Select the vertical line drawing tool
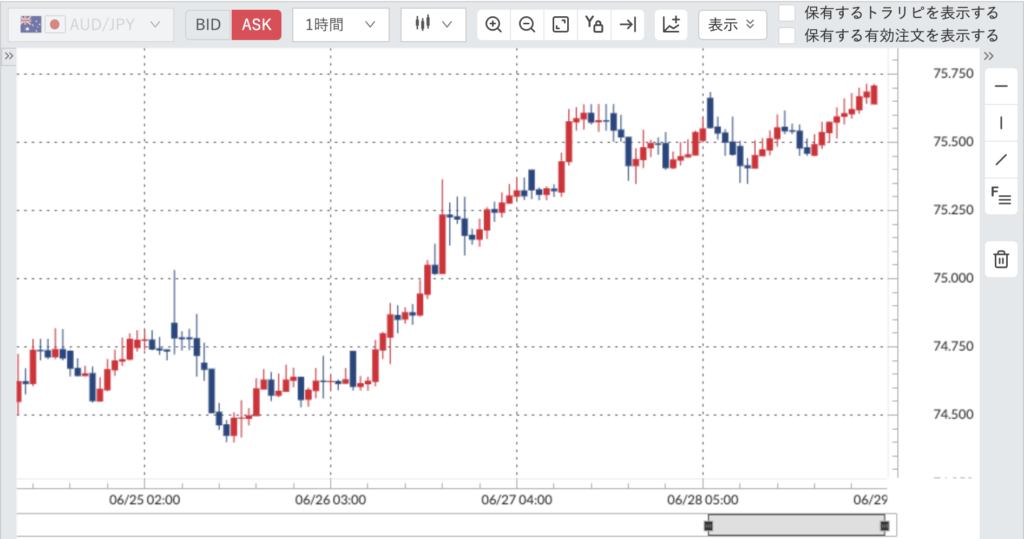 1000,123
